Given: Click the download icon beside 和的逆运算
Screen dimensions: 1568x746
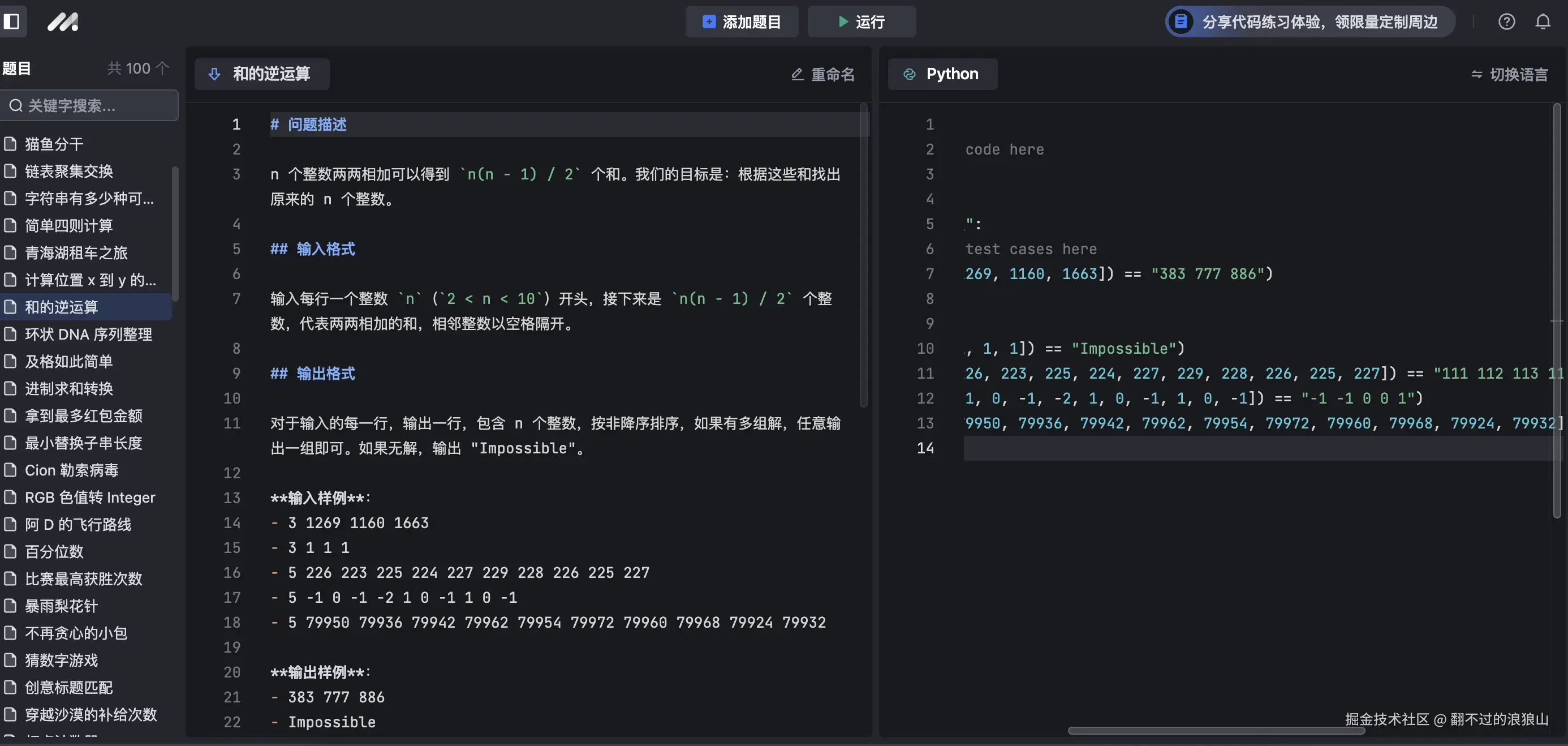Looking at the screenshot, I should (x=214, y=74).
